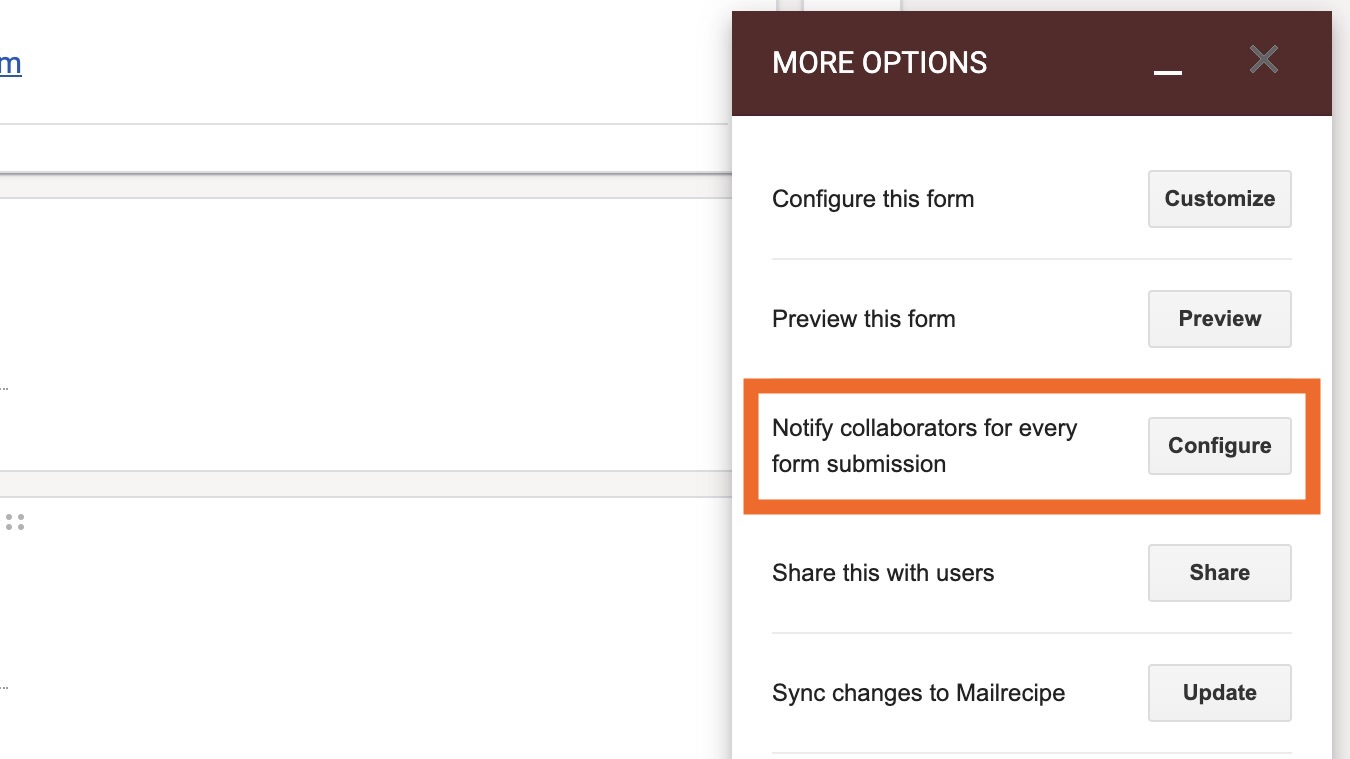Click inside the first form question card
Image resolution: width=1350 pixels, height=759 pixels.
click(x=360, y=300)
